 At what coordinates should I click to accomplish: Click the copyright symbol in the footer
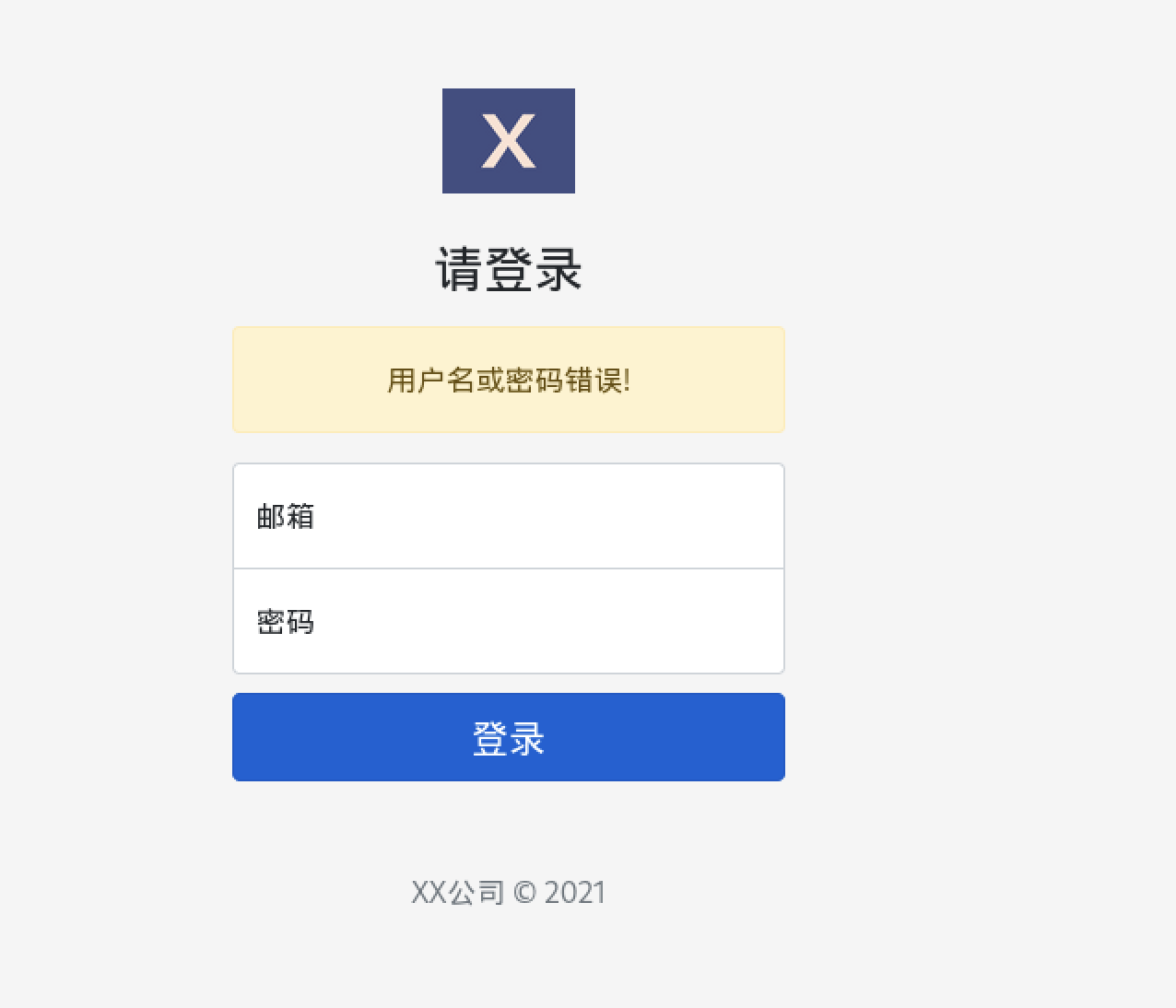click(x=524, y=893)
